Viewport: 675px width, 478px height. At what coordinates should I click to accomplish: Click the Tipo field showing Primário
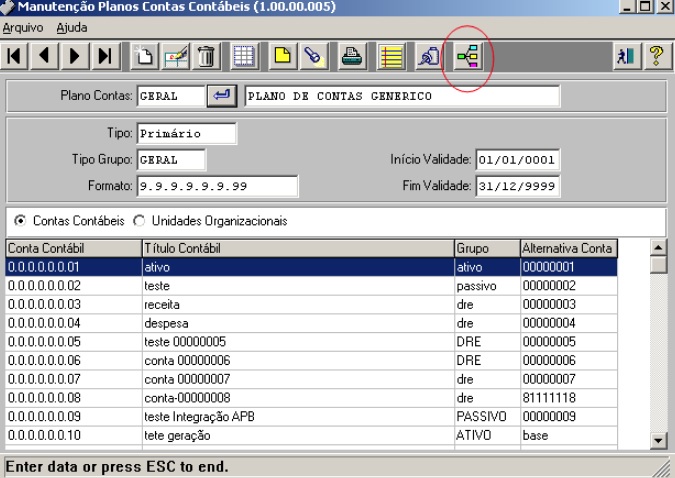(186, 133)
